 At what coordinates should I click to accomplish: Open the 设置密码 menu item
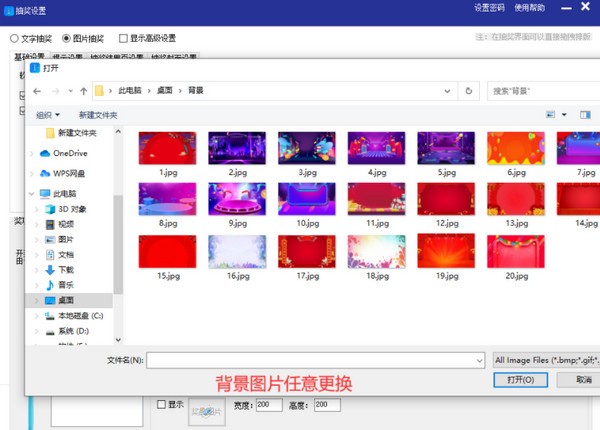tap(489, 8)
